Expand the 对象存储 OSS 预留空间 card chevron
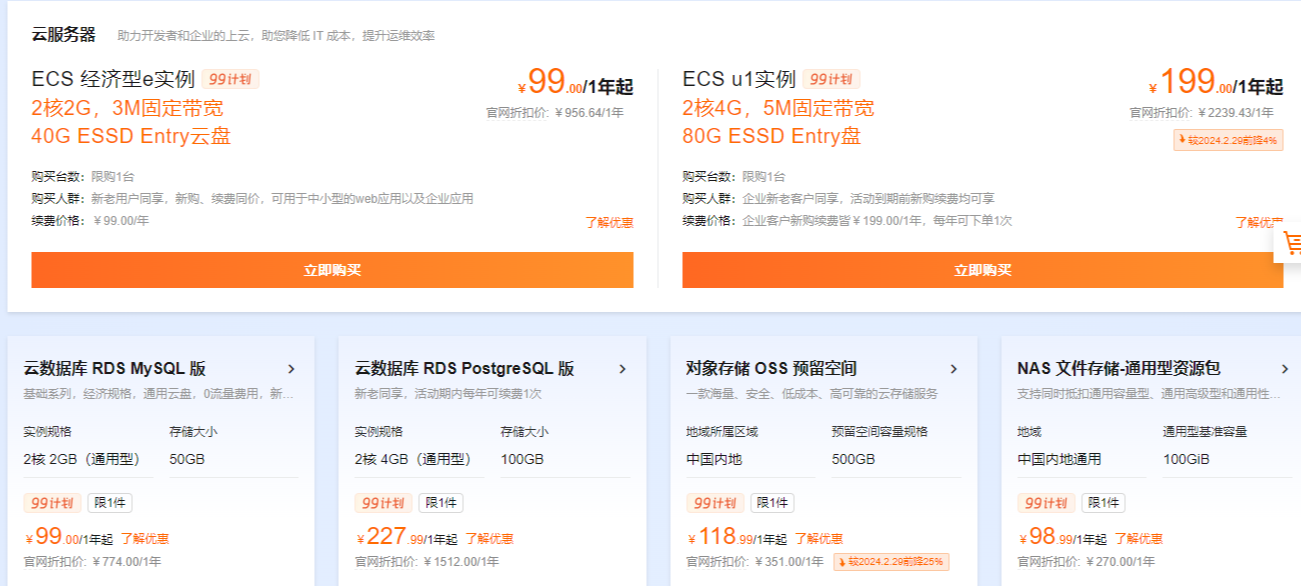 click(953, 369)
